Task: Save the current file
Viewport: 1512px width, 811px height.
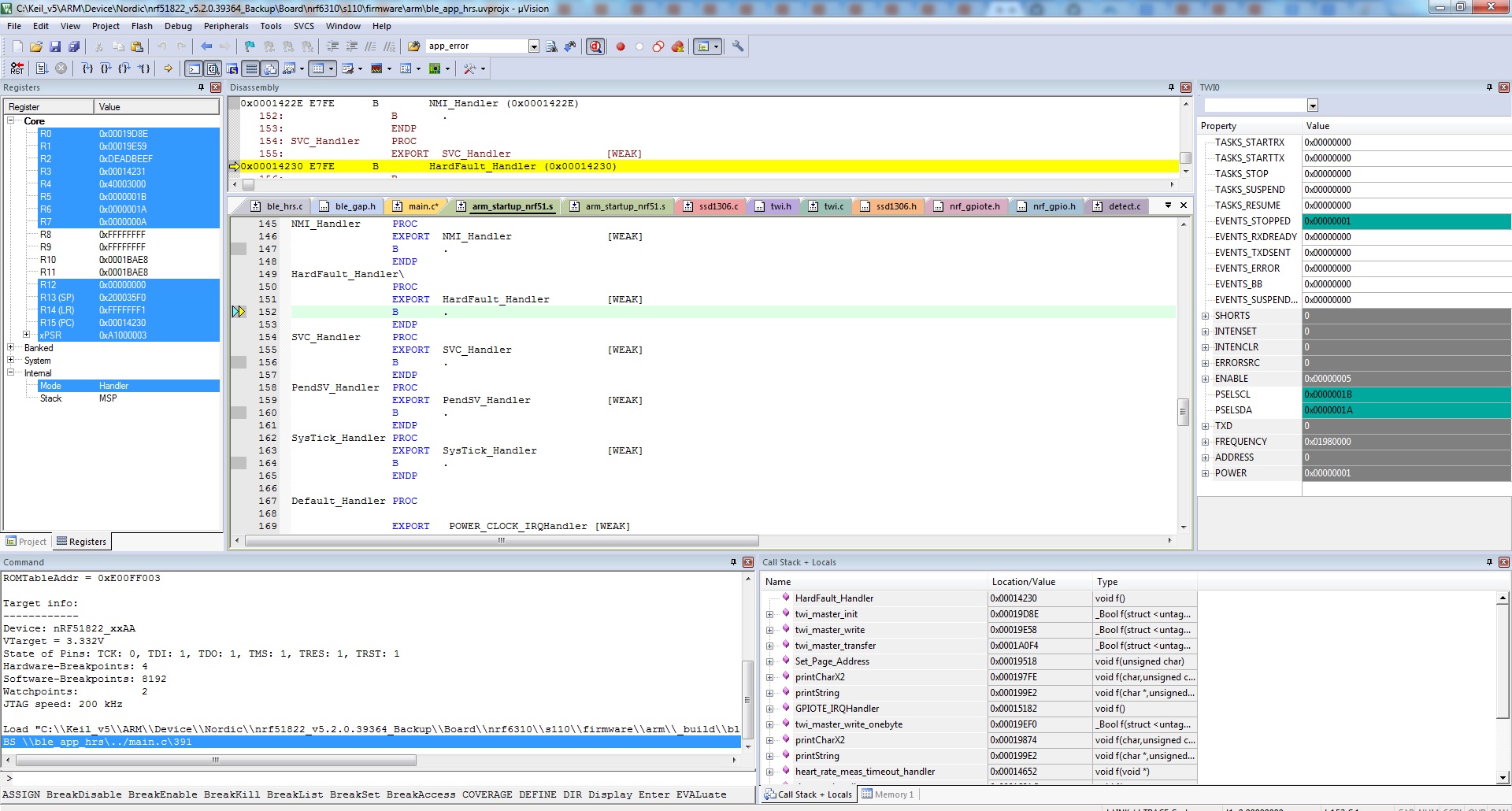Action: 55,46
